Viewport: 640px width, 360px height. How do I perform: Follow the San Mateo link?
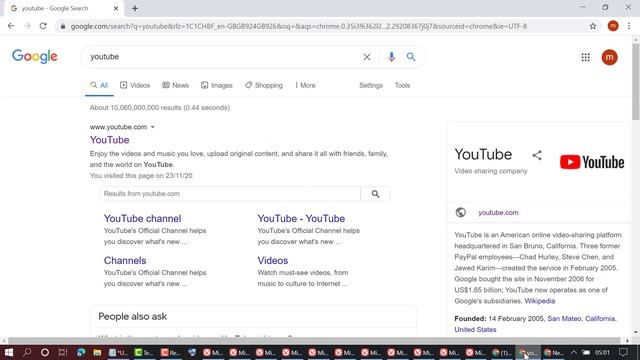pyautogui.click(x=564, y=318)
